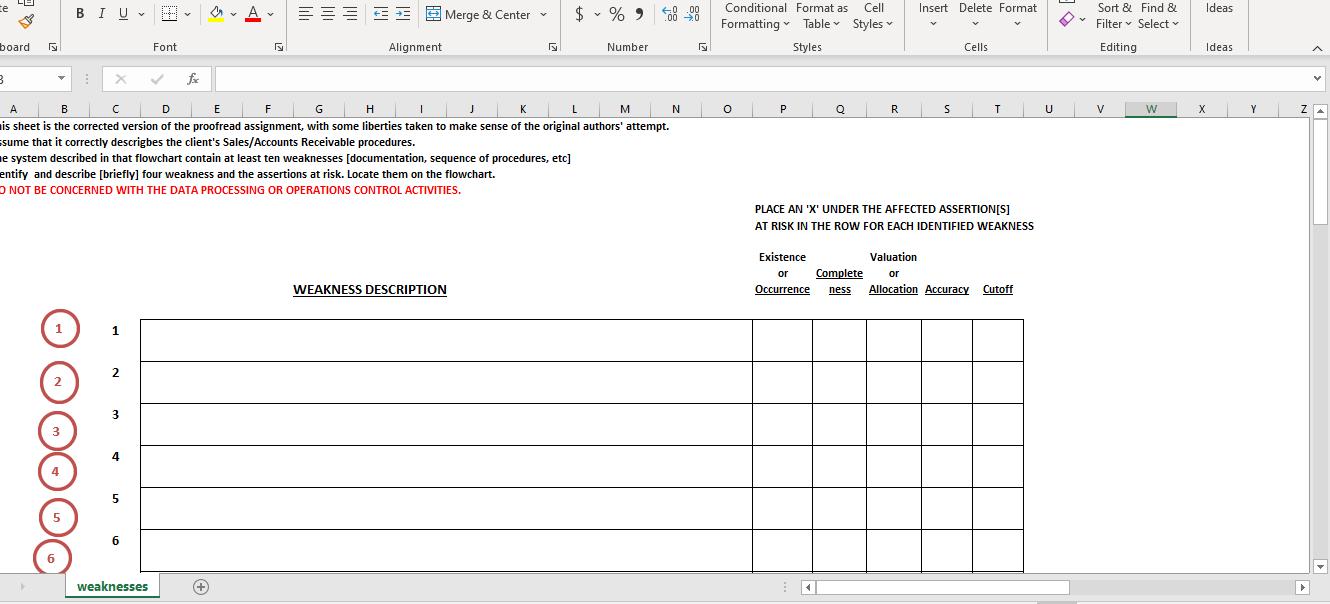
Task: Open Conditional Formatting menu
Action: click(755, 16)
